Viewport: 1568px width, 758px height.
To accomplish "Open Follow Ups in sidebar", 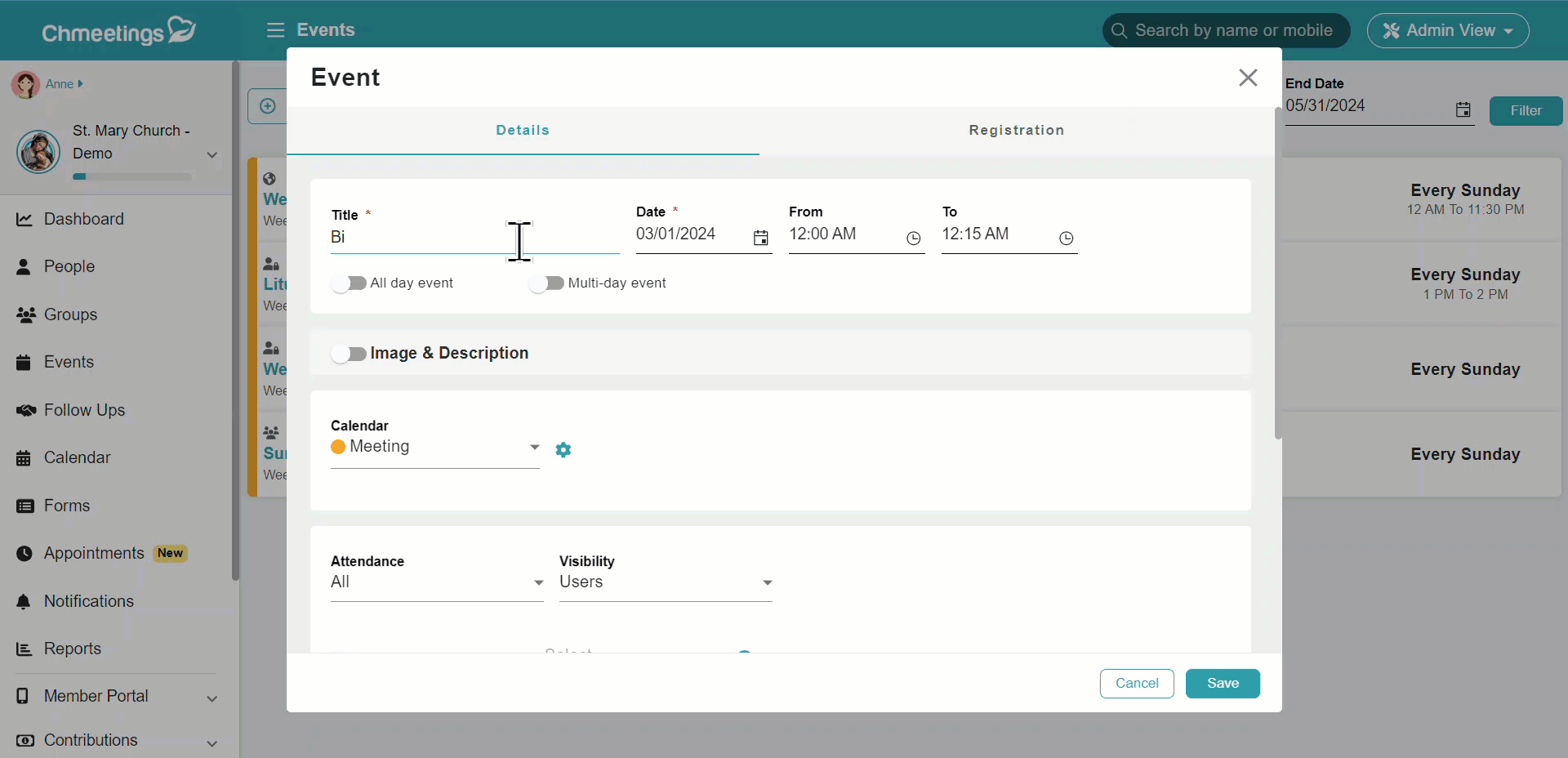I will 85,410.
